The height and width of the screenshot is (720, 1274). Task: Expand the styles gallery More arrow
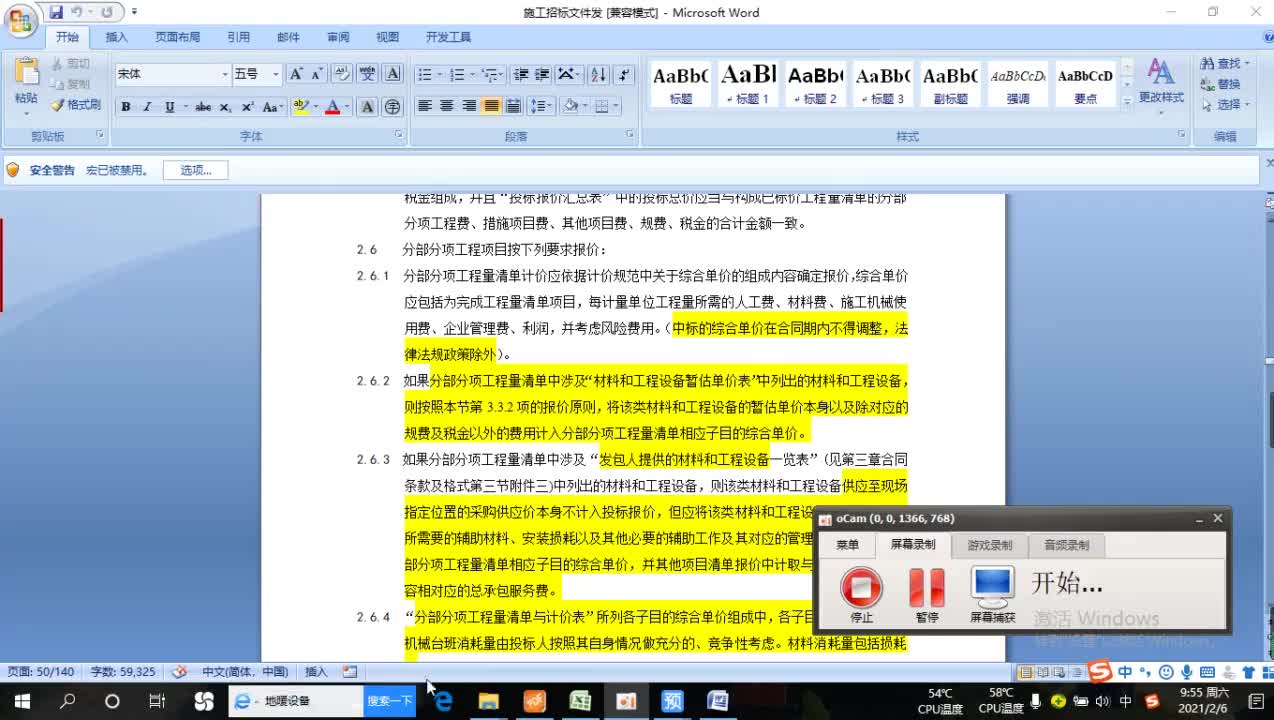click(x=1127, y=100)
